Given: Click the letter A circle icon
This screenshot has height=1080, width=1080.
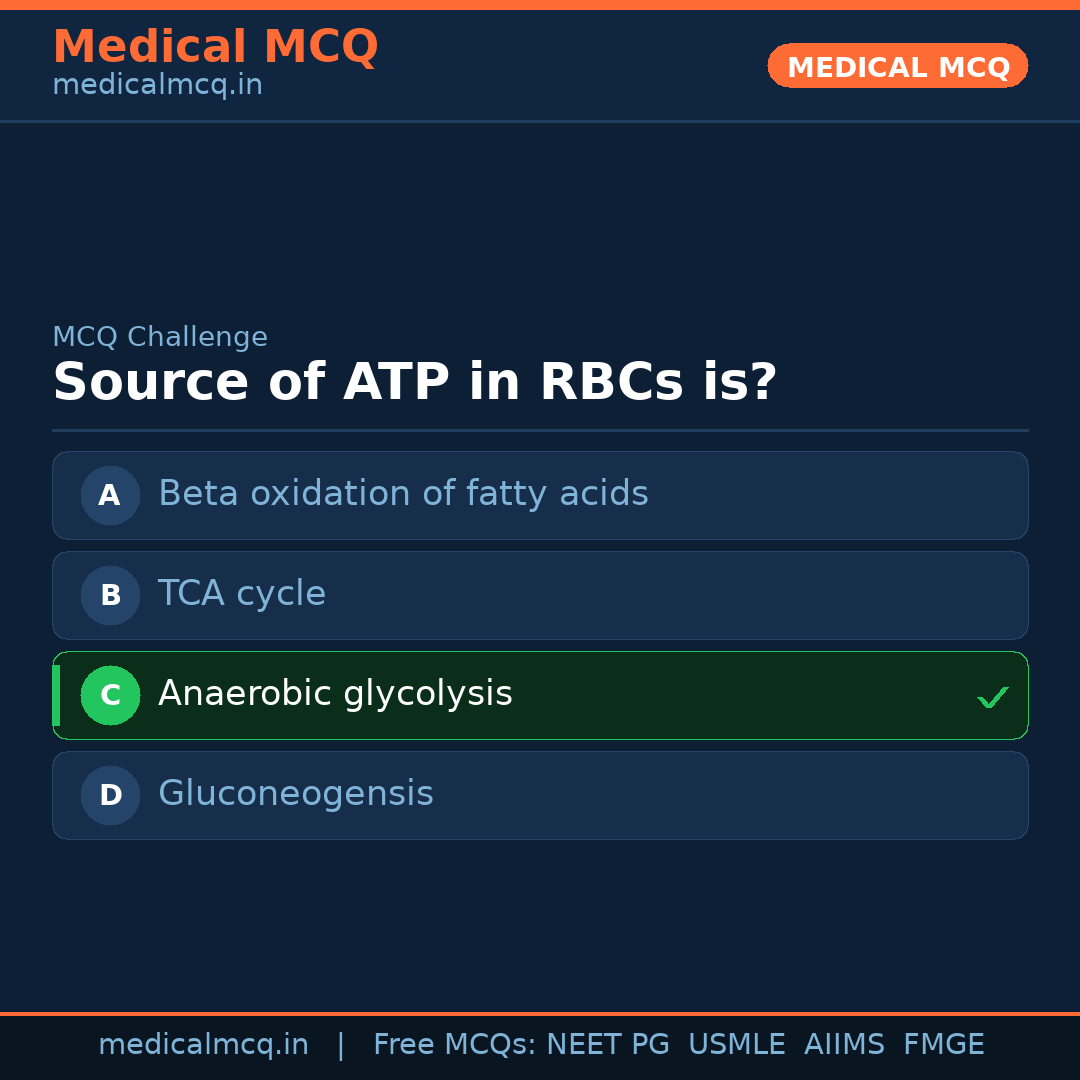Looking at the screenshot, I should (x=110, y=495).
